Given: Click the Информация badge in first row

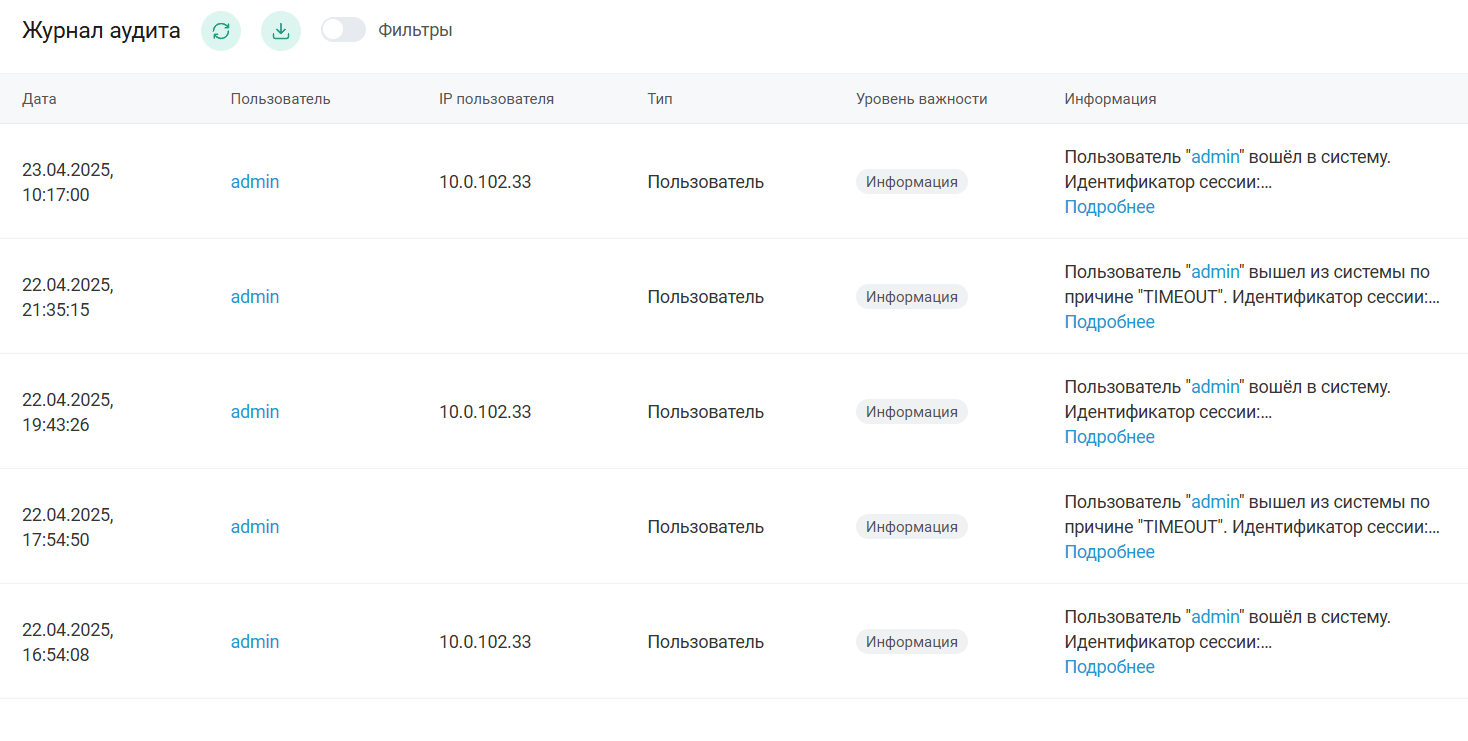Looking at the screenshot, I should pos(911,182).
